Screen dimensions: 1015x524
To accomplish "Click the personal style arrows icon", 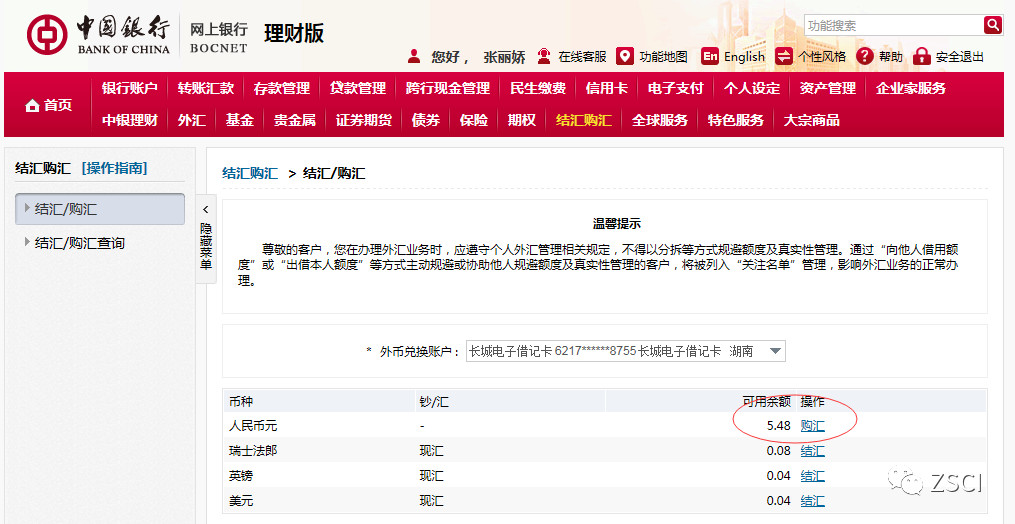I will coord(784,56).
